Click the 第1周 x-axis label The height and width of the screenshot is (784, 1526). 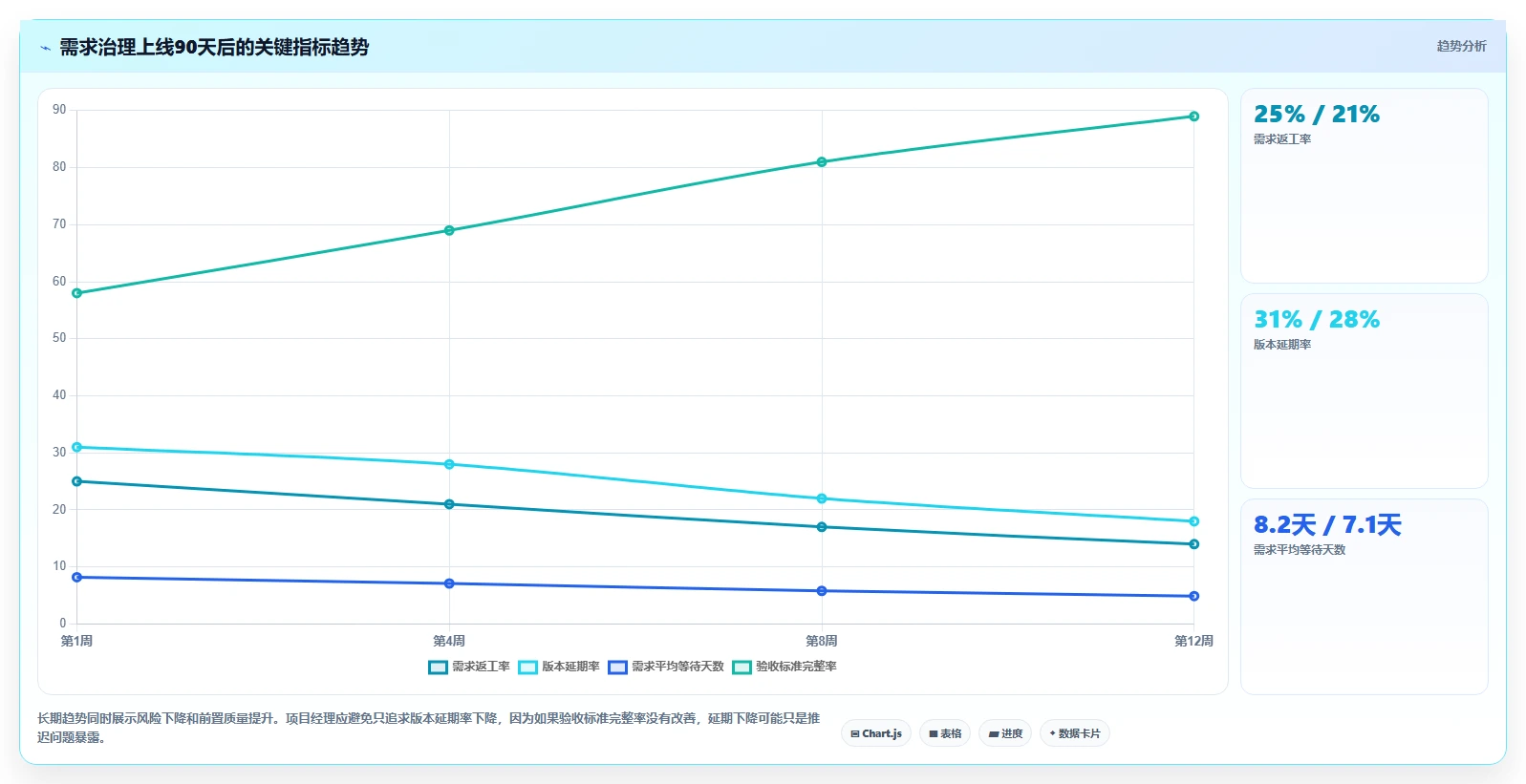tap(77, 641)
